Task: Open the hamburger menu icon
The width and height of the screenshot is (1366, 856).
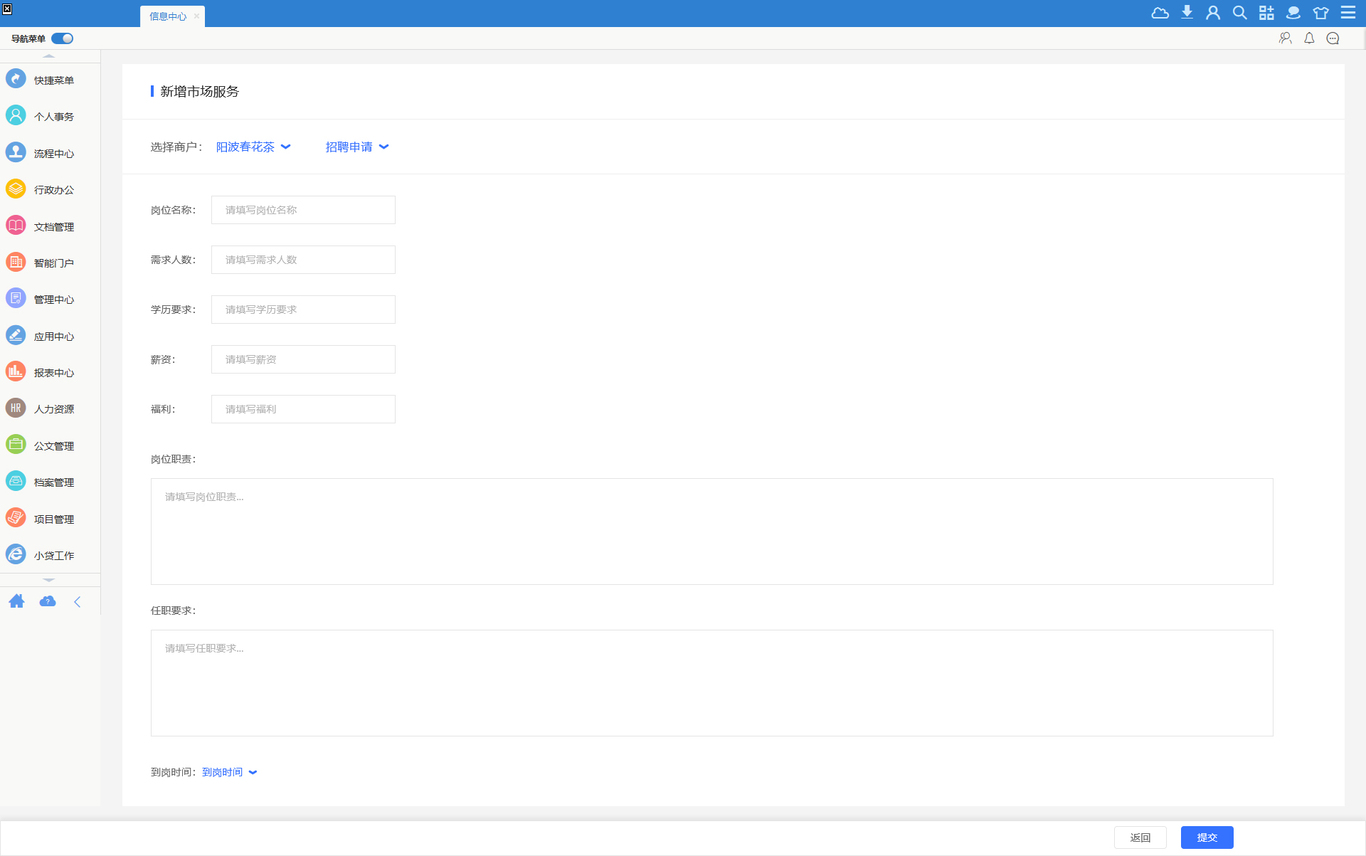Action: pos(1348,13)
